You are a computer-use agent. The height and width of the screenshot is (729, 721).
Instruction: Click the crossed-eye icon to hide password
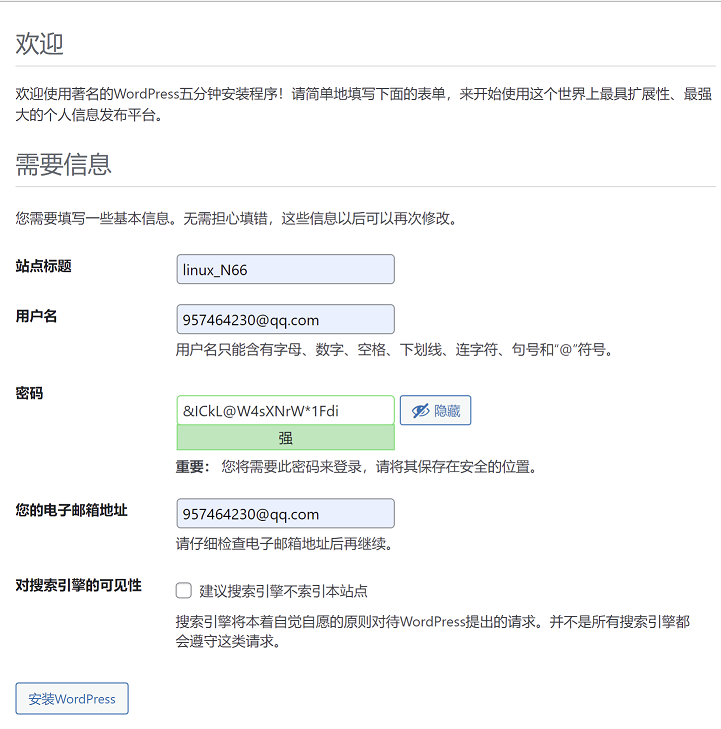tap(420, 411)
